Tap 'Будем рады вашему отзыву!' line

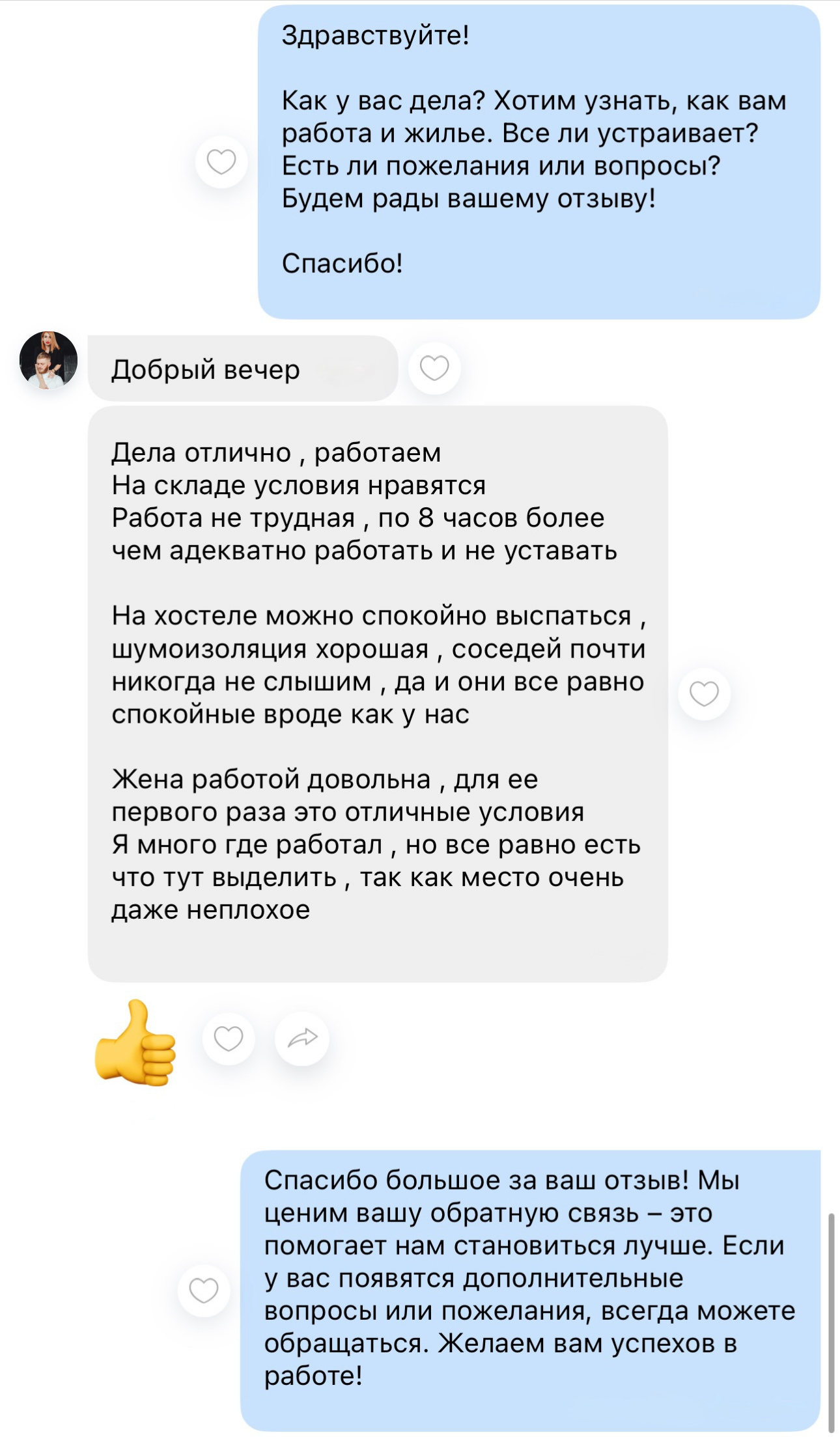click(469, 199)
